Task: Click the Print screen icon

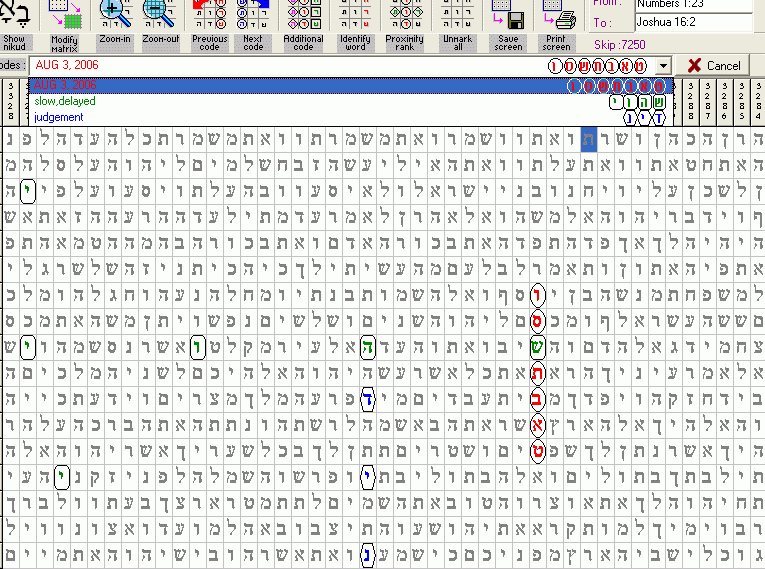Action: tap(557, 15)
